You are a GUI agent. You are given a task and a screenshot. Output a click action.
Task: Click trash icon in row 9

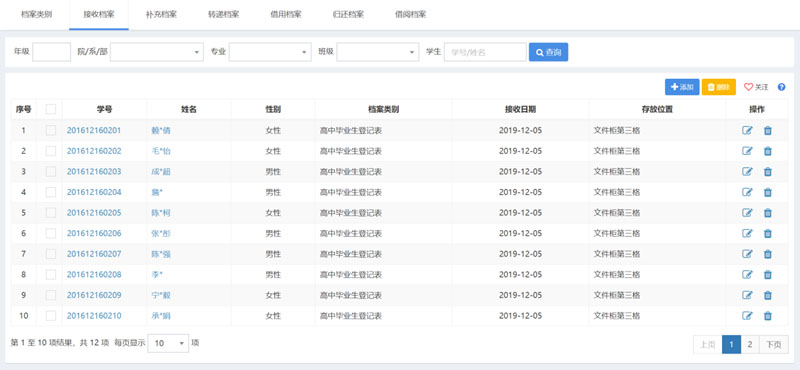click(767, 295)
